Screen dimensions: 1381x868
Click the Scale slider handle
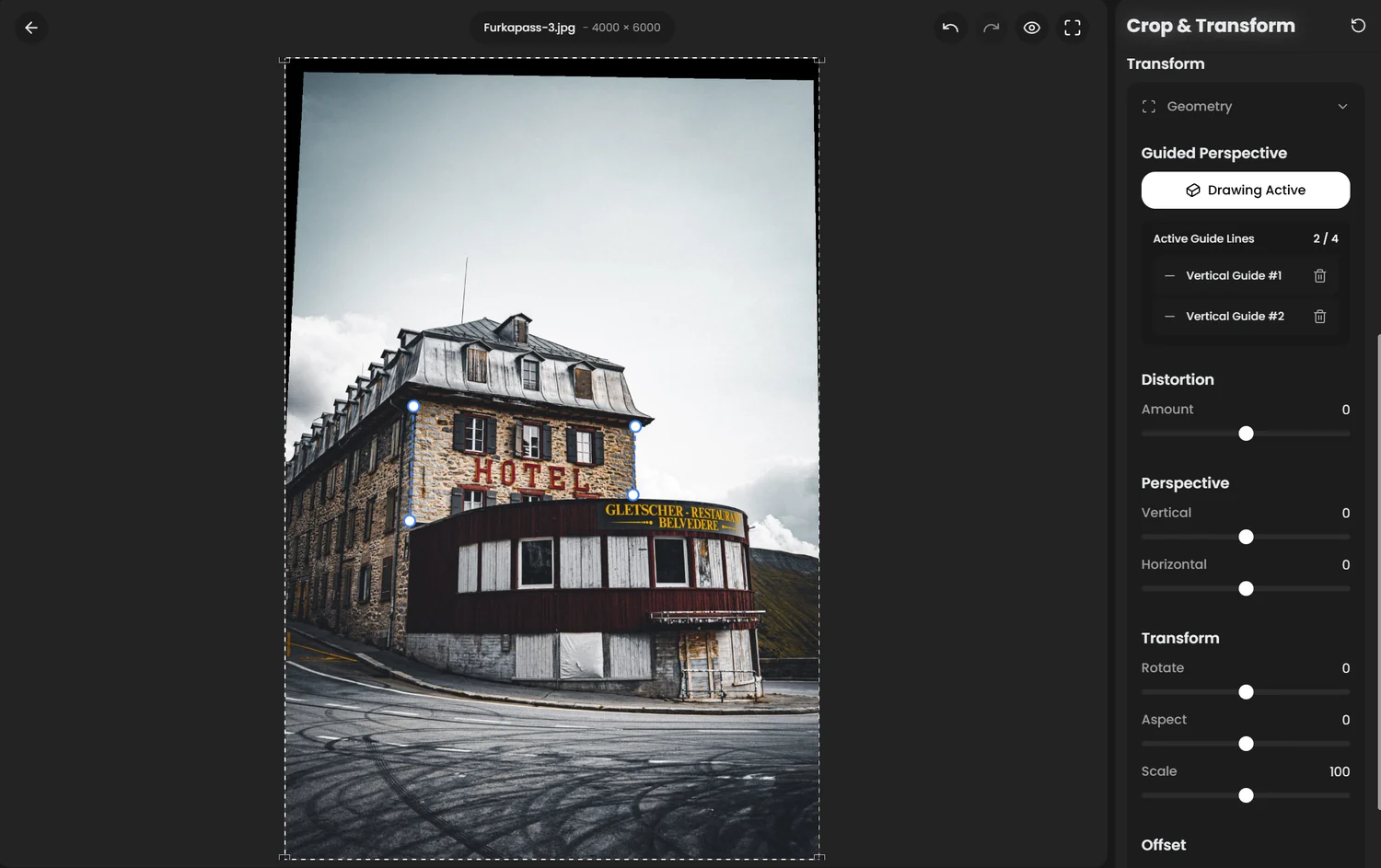coord(1246,795)
